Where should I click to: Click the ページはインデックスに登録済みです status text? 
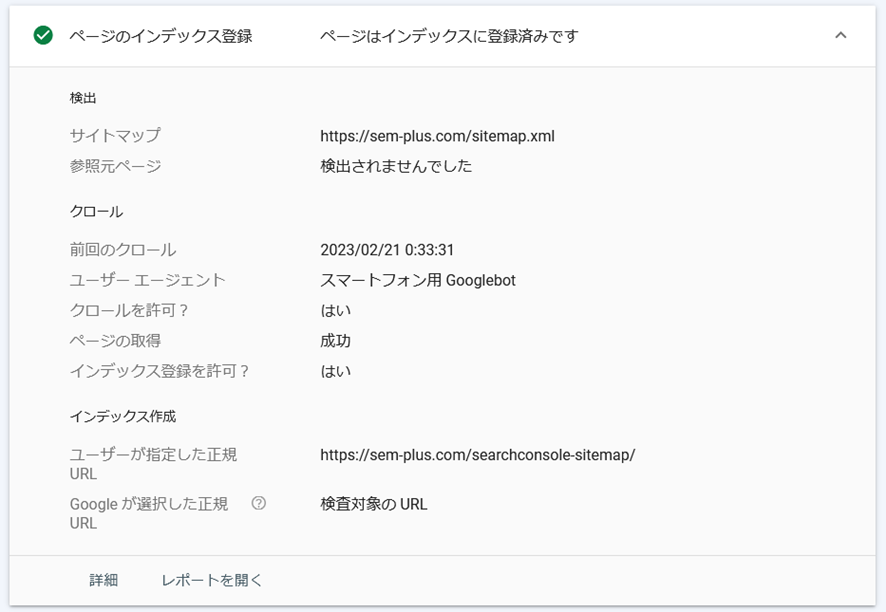[x=449, y=36]
